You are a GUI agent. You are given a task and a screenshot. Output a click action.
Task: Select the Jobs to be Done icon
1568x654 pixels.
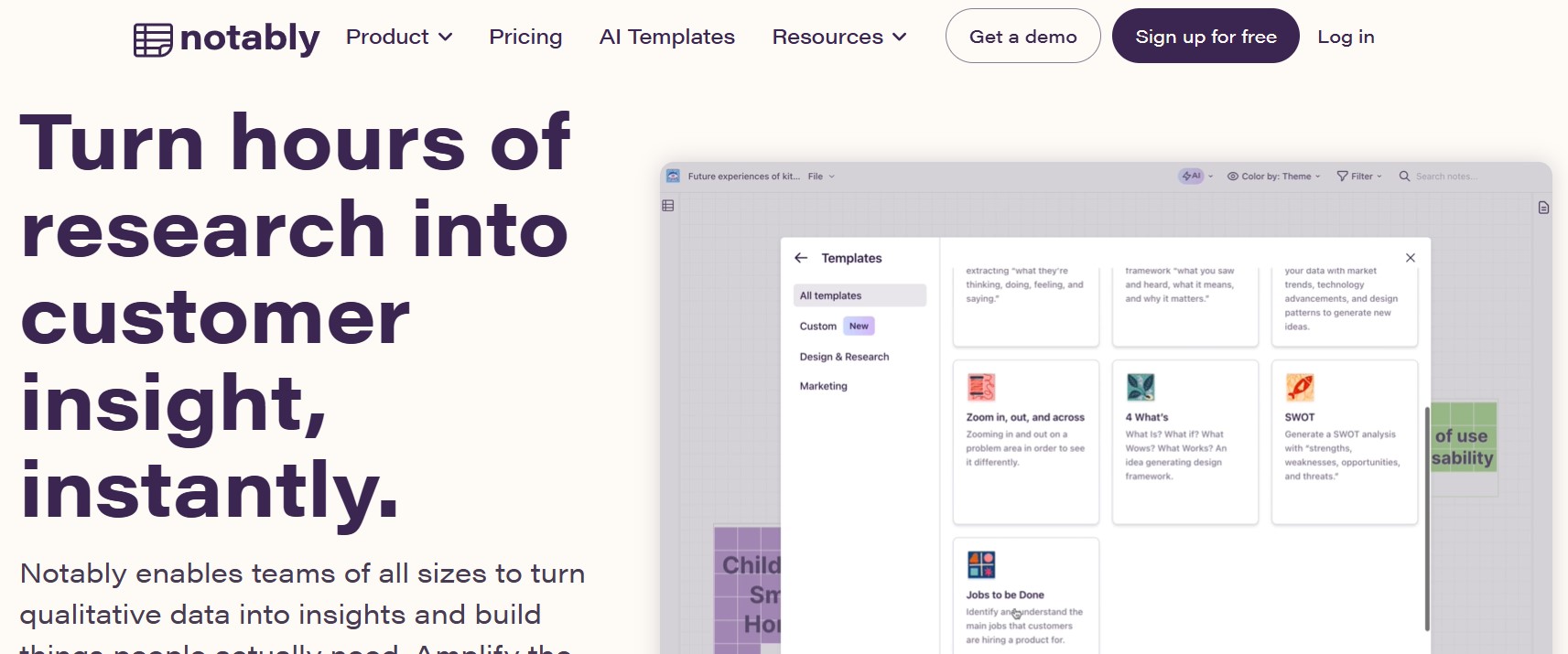981,564
